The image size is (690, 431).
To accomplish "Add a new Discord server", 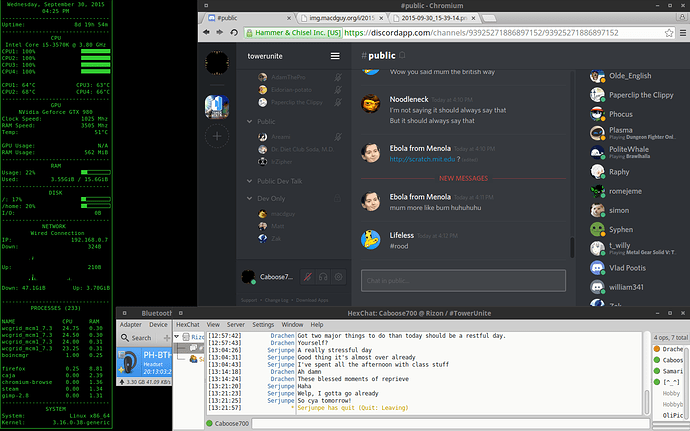I will pos(217,136).
